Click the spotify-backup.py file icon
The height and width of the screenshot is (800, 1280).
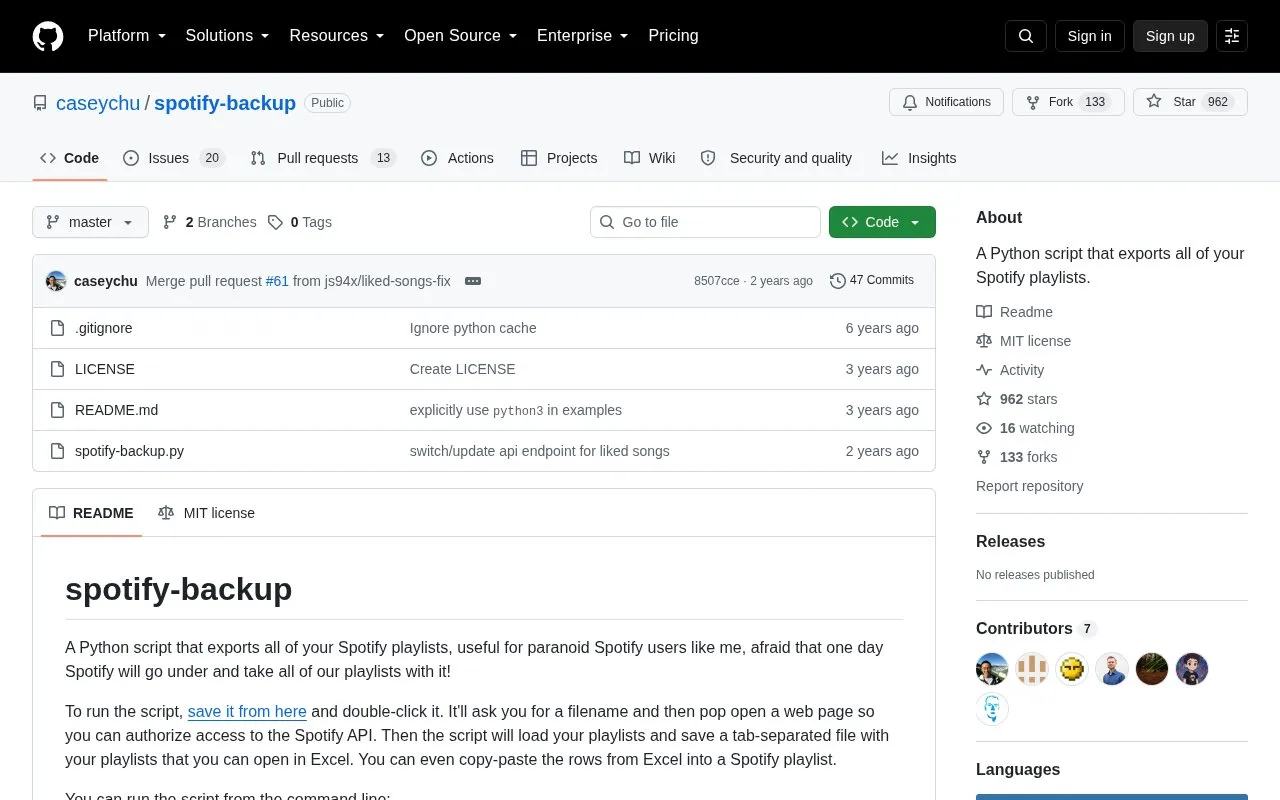point(57,451)
